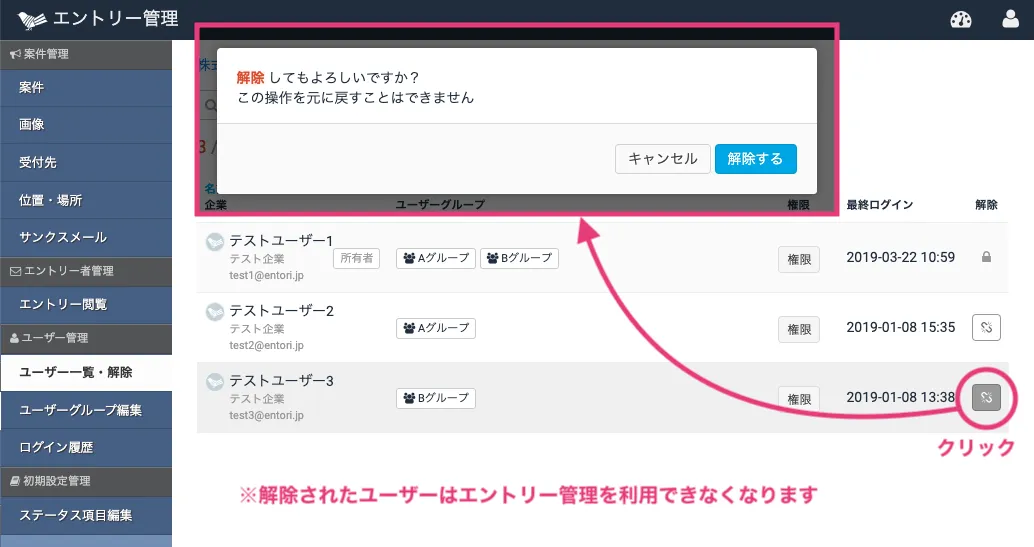Screen dimensions: 1034x547
Task: Open エントリー閲覧 sidebar menu item
Action: [x=86, y=304]
